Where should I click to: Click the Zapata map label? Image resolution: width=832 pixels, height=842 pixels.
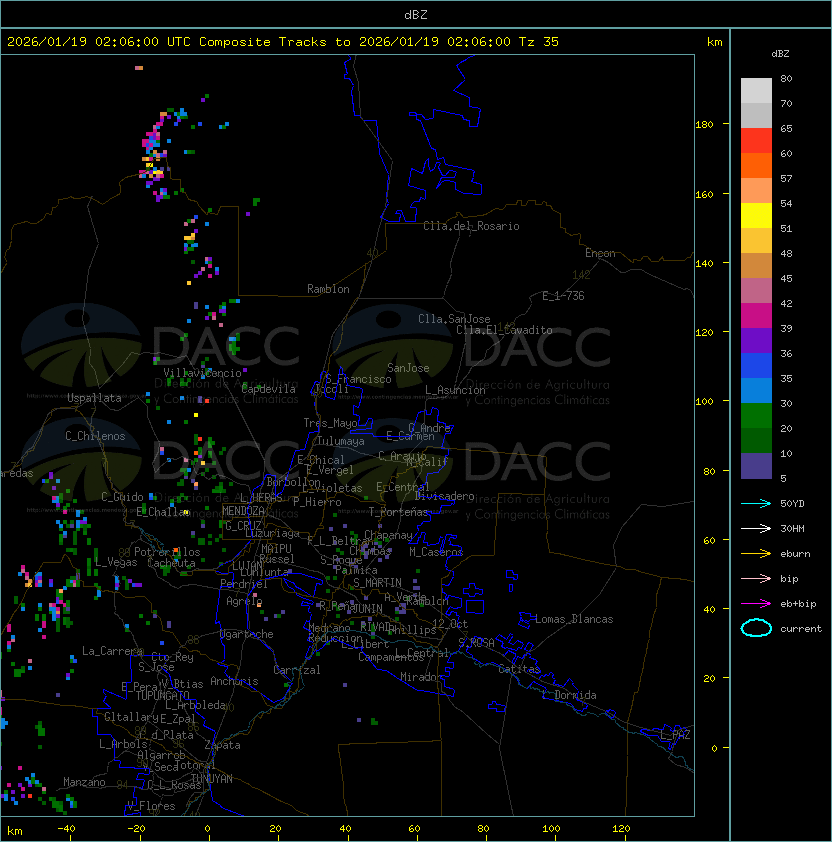(222, 745)
